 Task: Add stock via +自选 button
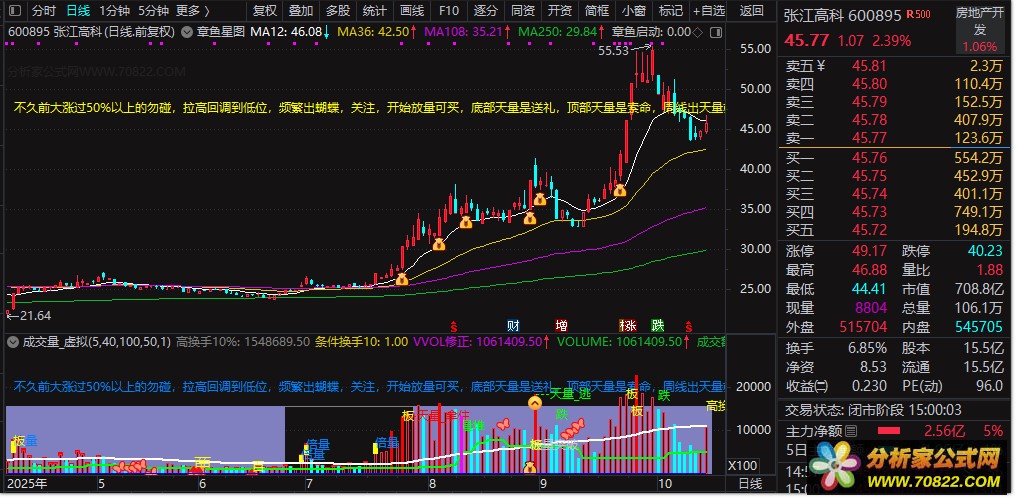click(708, 11)
